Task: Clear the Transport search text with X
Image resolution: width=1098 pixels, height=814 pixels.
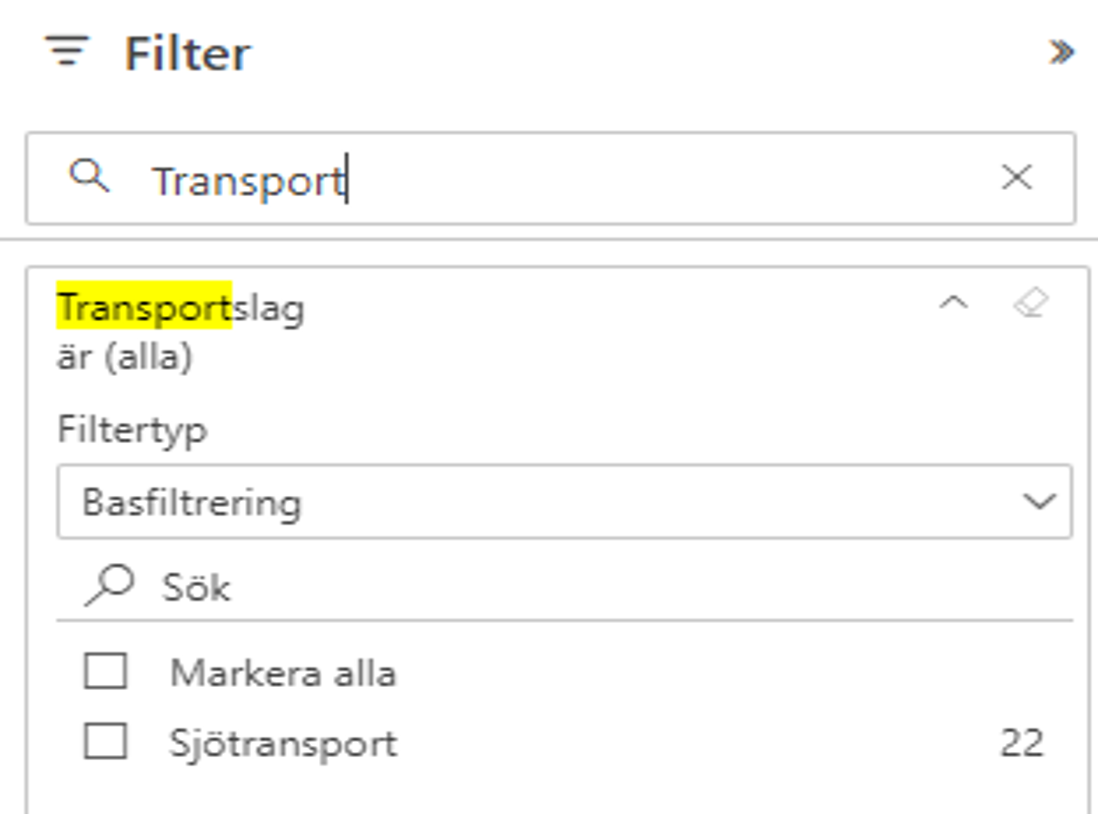Action: tap(1017, 177)
